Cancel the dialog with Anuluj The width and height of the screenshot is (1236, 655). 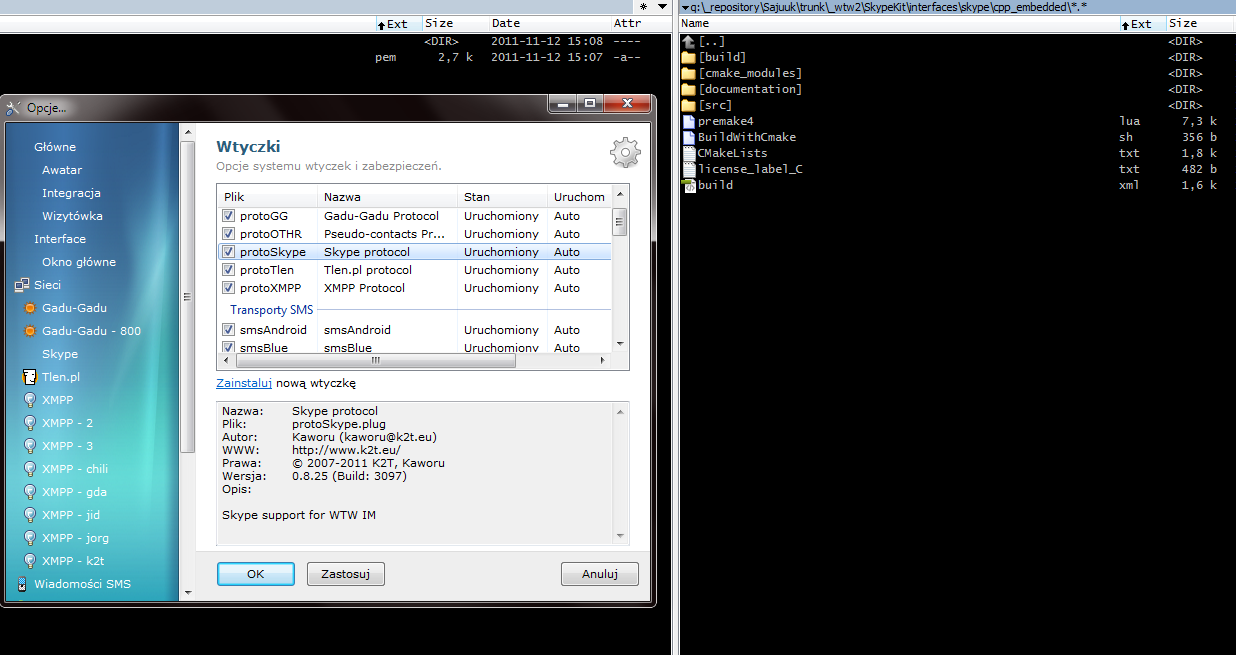[600, 574]
